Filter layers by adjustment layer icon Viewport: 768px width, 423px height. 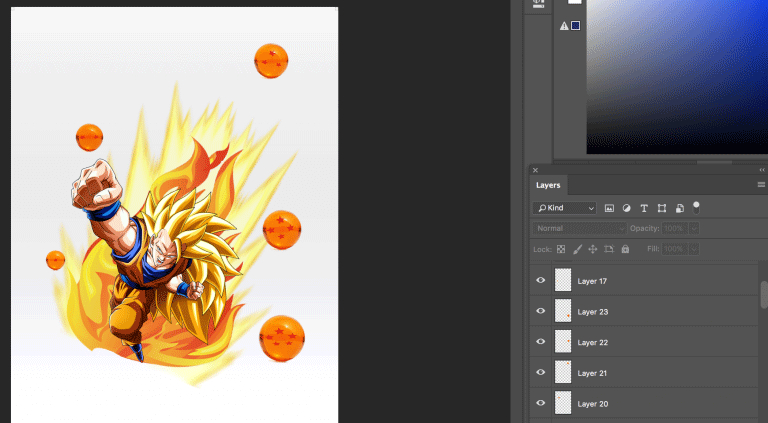click(626, 208)
